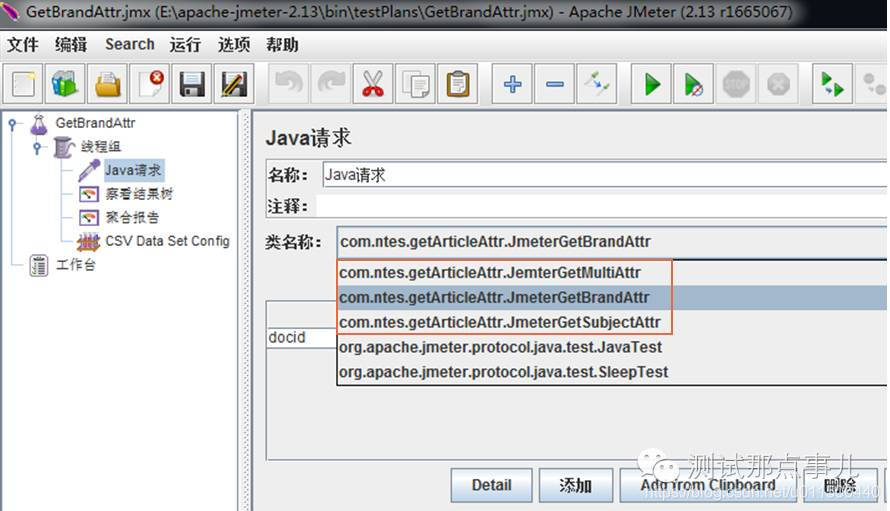Select the Java请求 sampler in tree
The height and width of the screenshot is (511, 890).
(133, 170)
